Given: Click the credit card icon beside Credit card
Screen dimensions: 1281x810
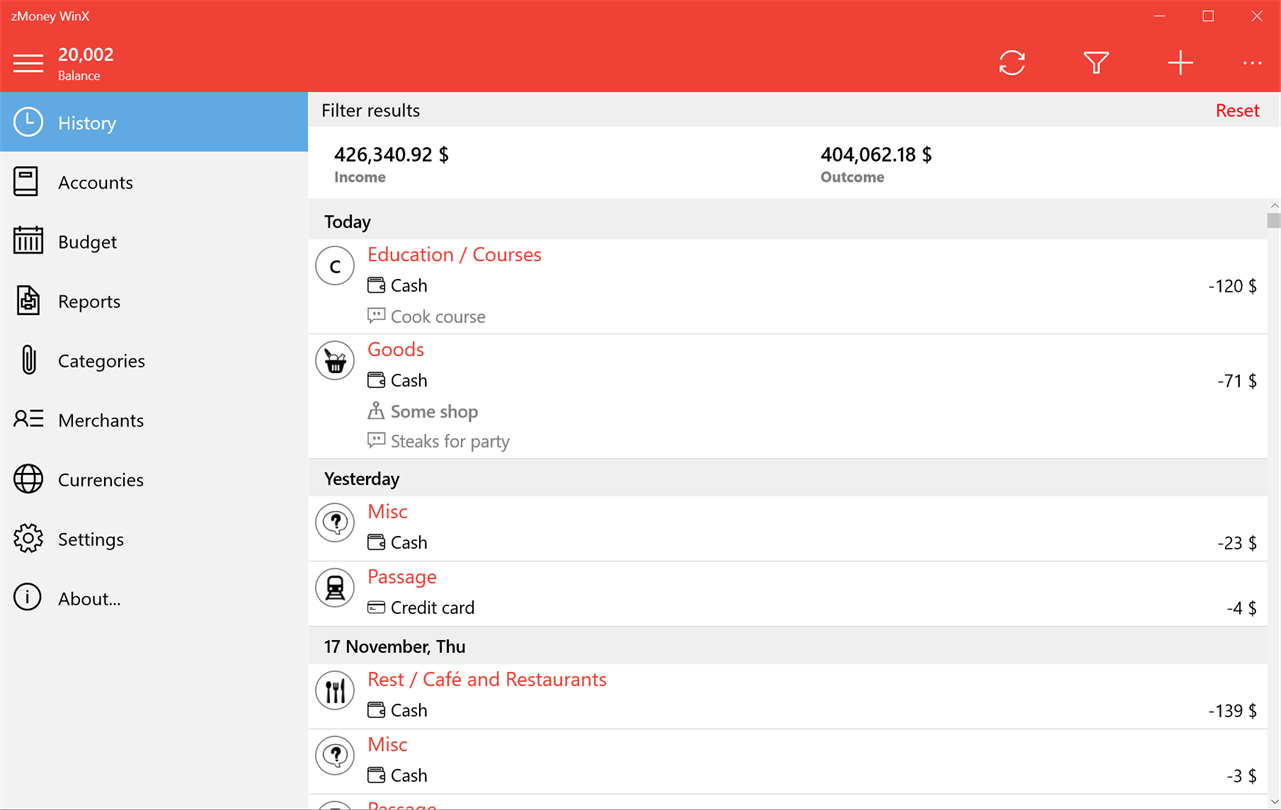Looking at the screenshot, I should click(376, 607).
